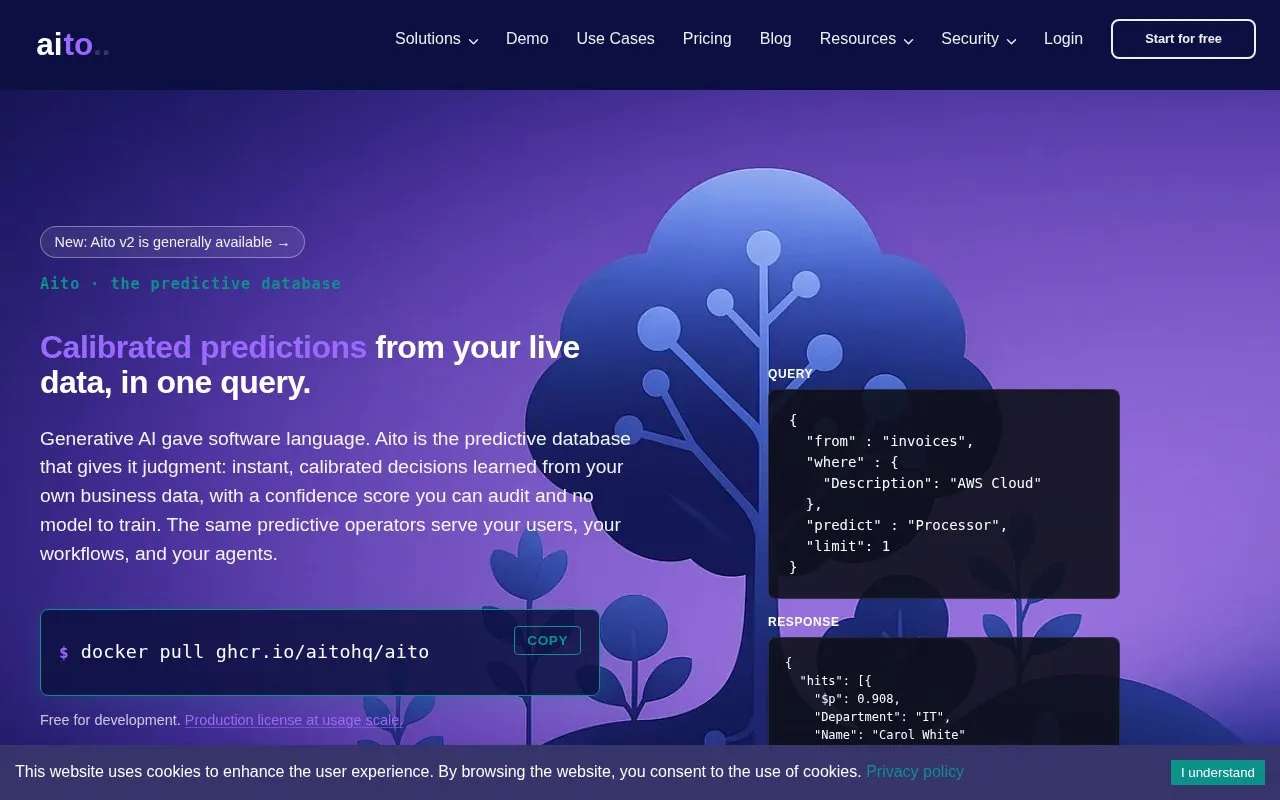Open the cookie Privacy policy link
The image size is (1280, 800).
click(915, 772)
